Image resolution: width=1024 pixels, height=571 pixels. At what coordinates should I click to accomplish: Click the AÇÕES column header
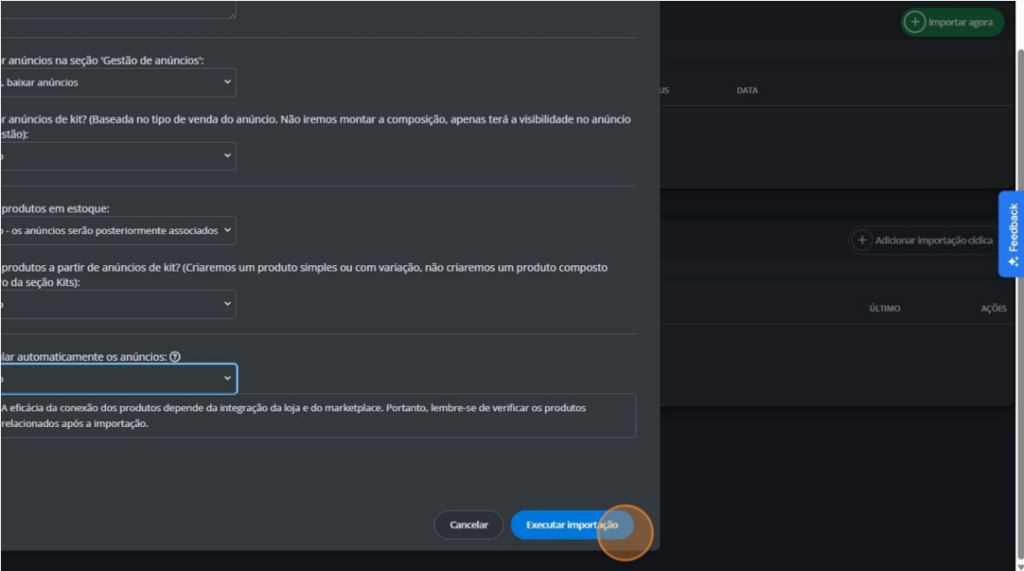992,308
